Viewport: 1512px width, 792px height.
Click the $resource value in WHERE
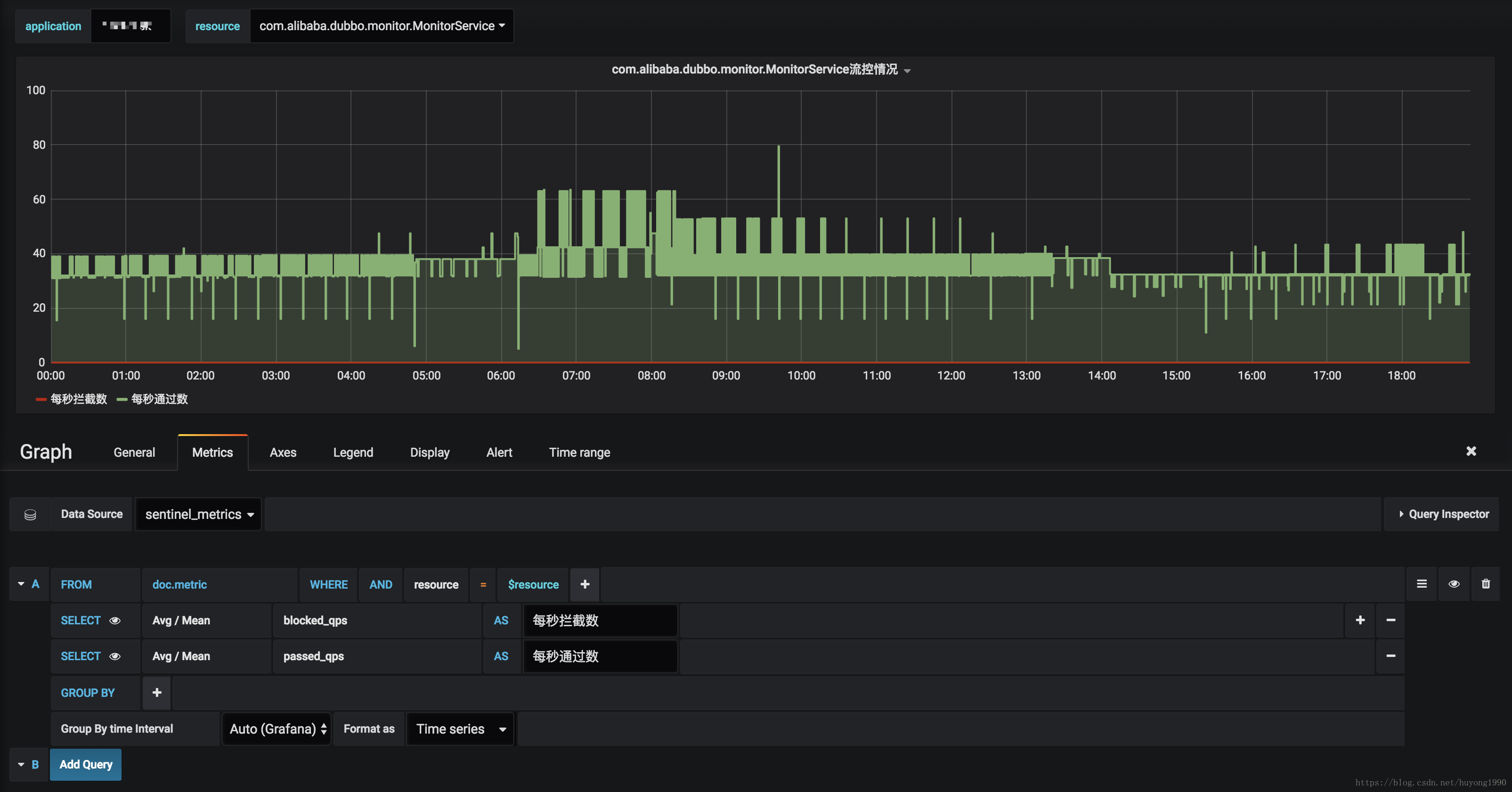point(533,584)
